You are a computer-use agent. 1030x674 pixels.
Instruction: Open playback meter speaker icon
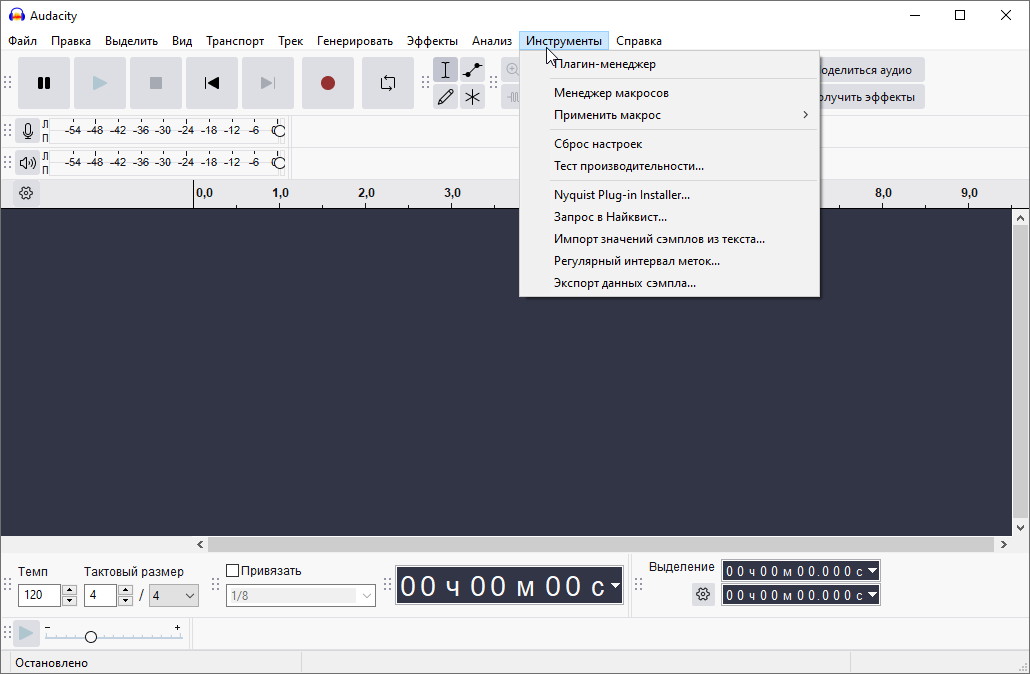(28, 162)
